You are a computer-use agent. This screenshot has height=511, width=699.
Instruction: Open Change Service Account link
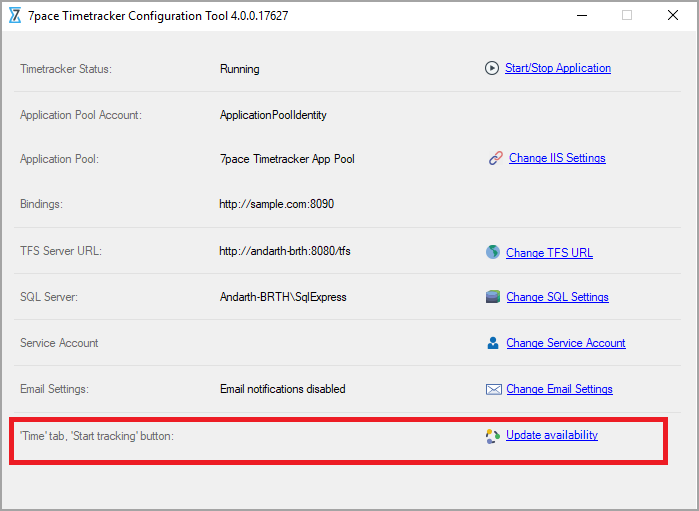[x=566, y=343]
